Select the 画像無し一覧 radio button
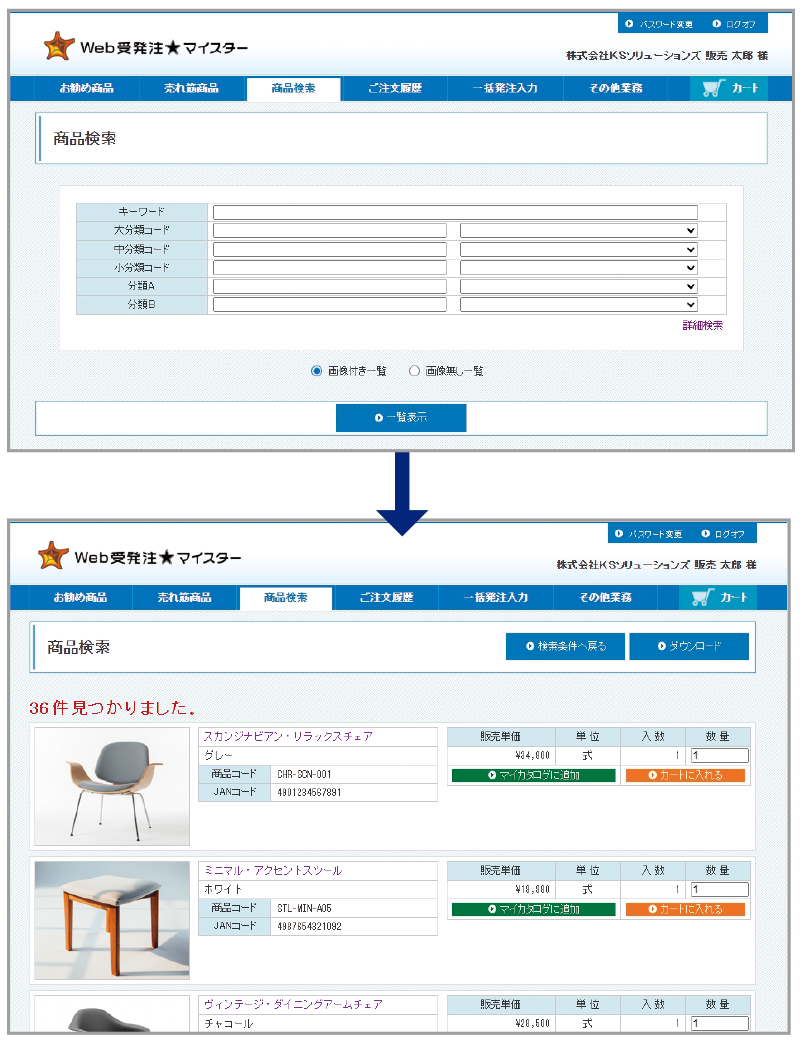This screenshot has width=800, height=1046. [414, 370]
